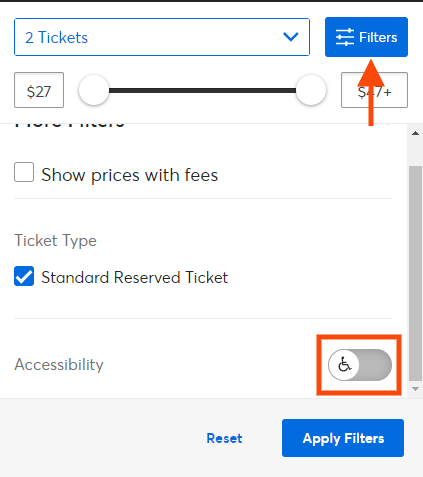Click the price range slider track

[202, 90]
